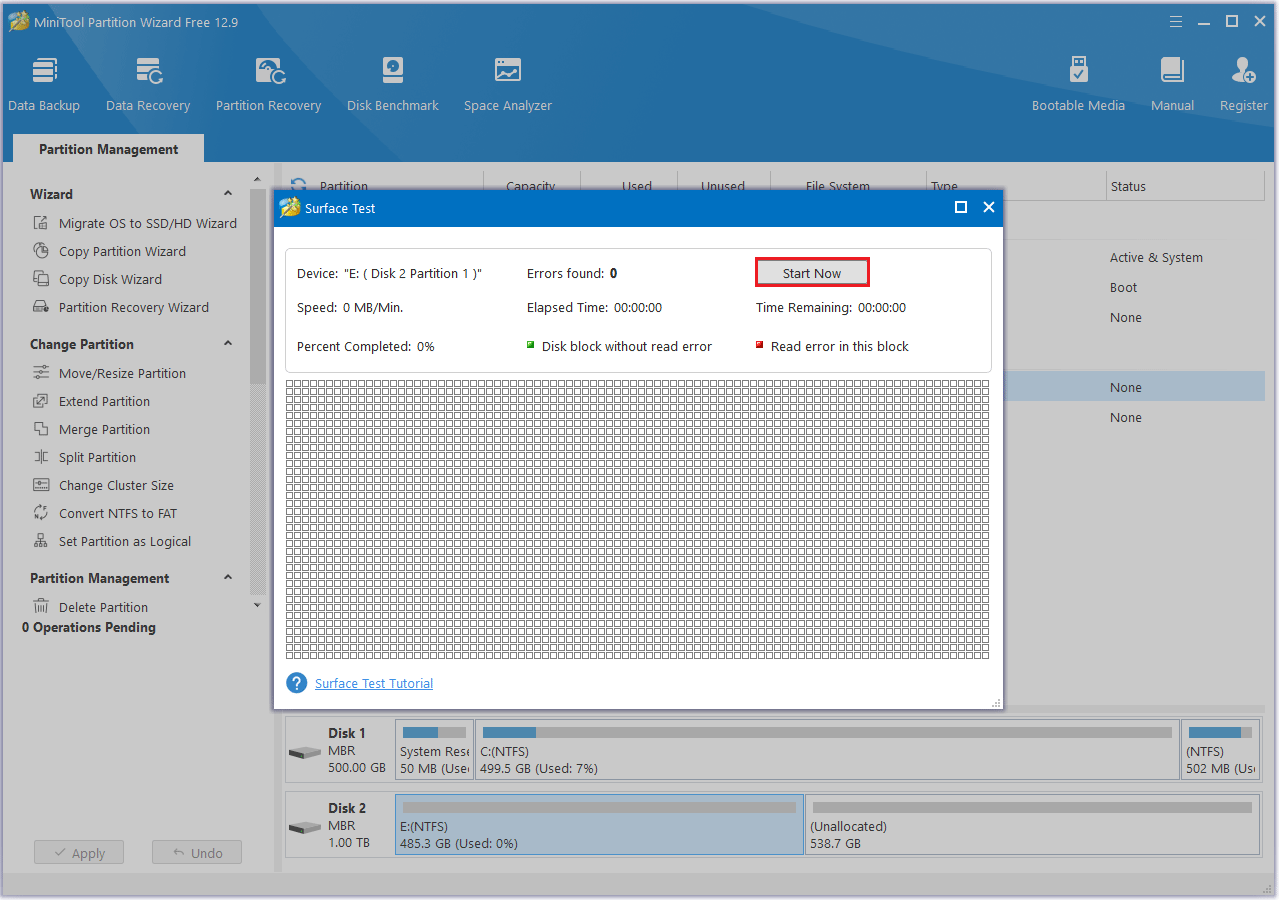This screenshot has height=900, width=1280.
Task: Collapse the Change Partition section
Action: click(228, 344)
